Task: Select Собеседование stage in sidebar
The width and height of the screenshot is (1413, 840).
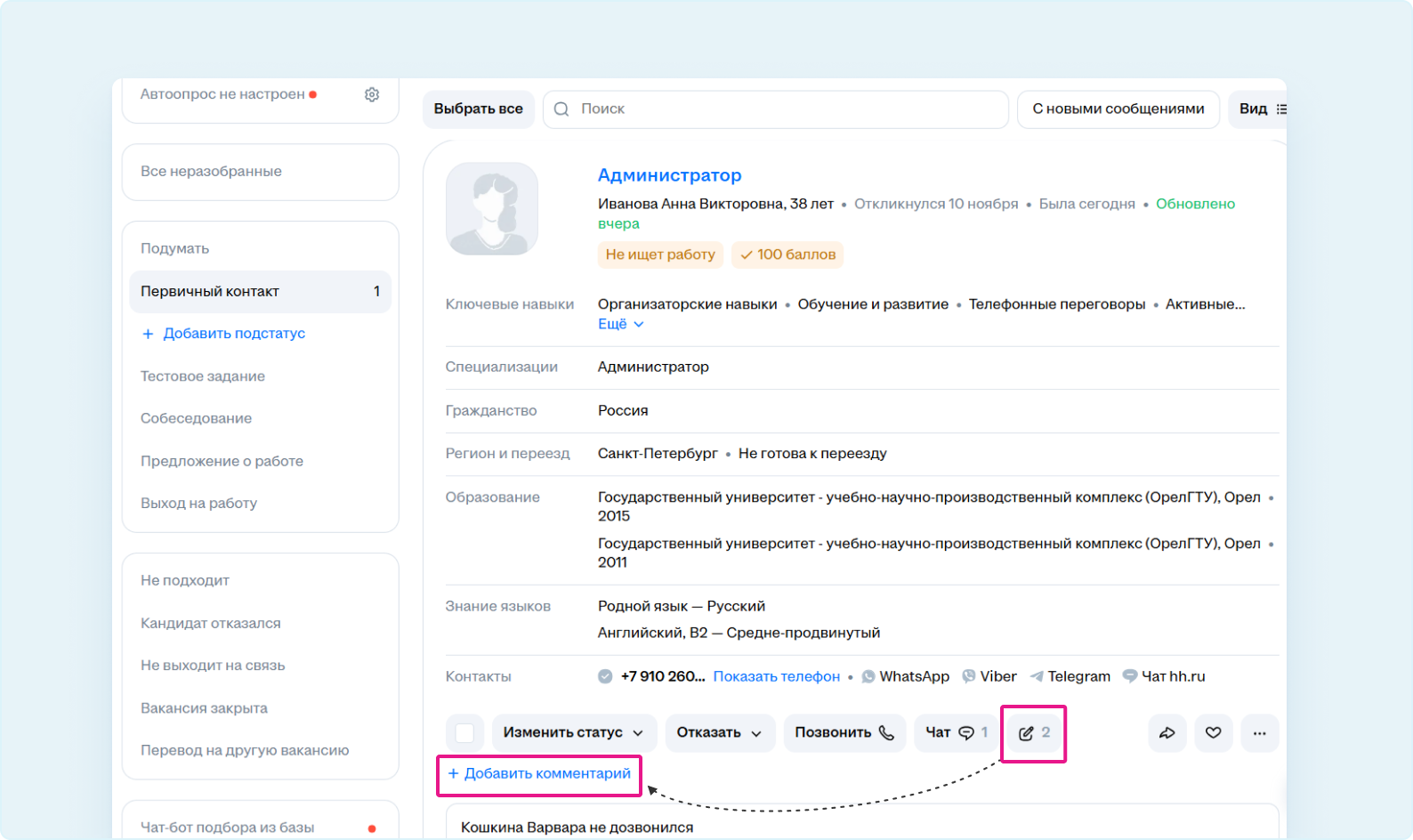Action: point(196,418)
